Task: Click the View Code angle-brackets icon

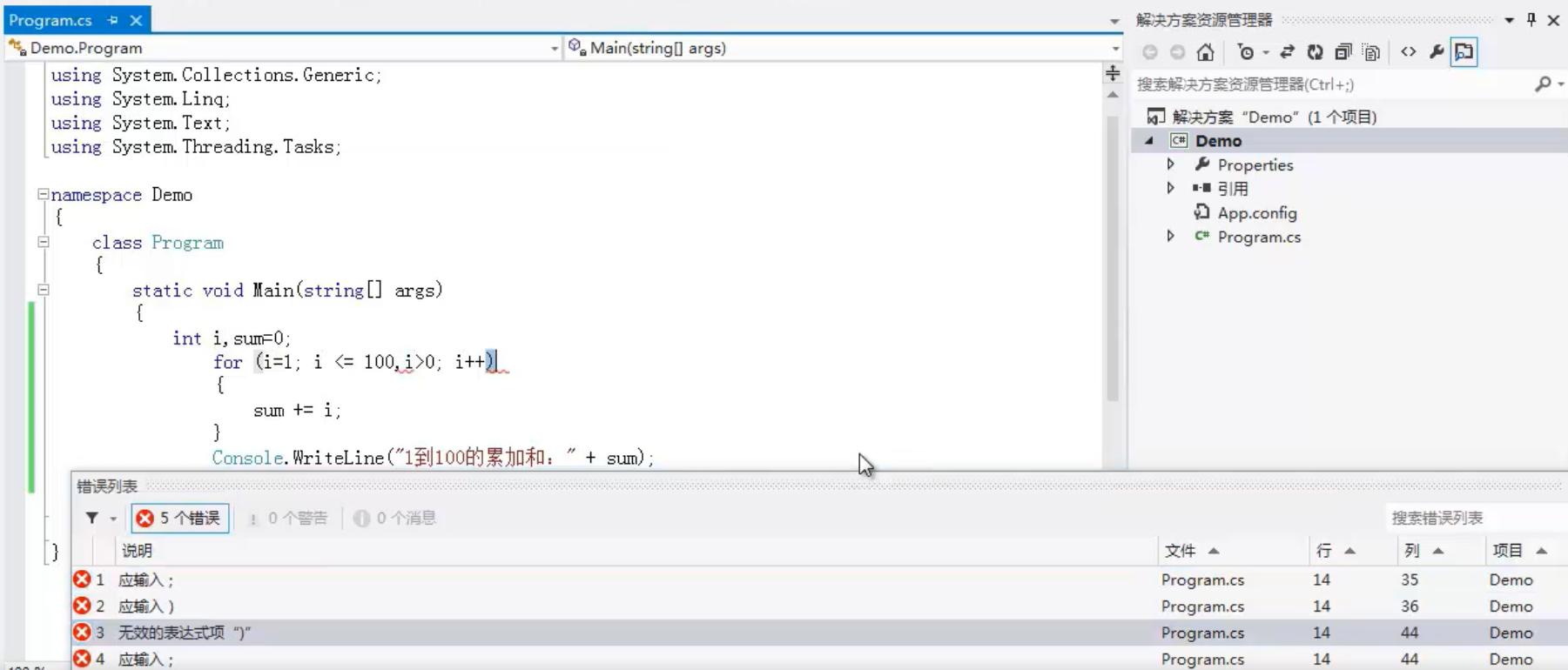Action: pyautogui.click(x=1408, y=52)
